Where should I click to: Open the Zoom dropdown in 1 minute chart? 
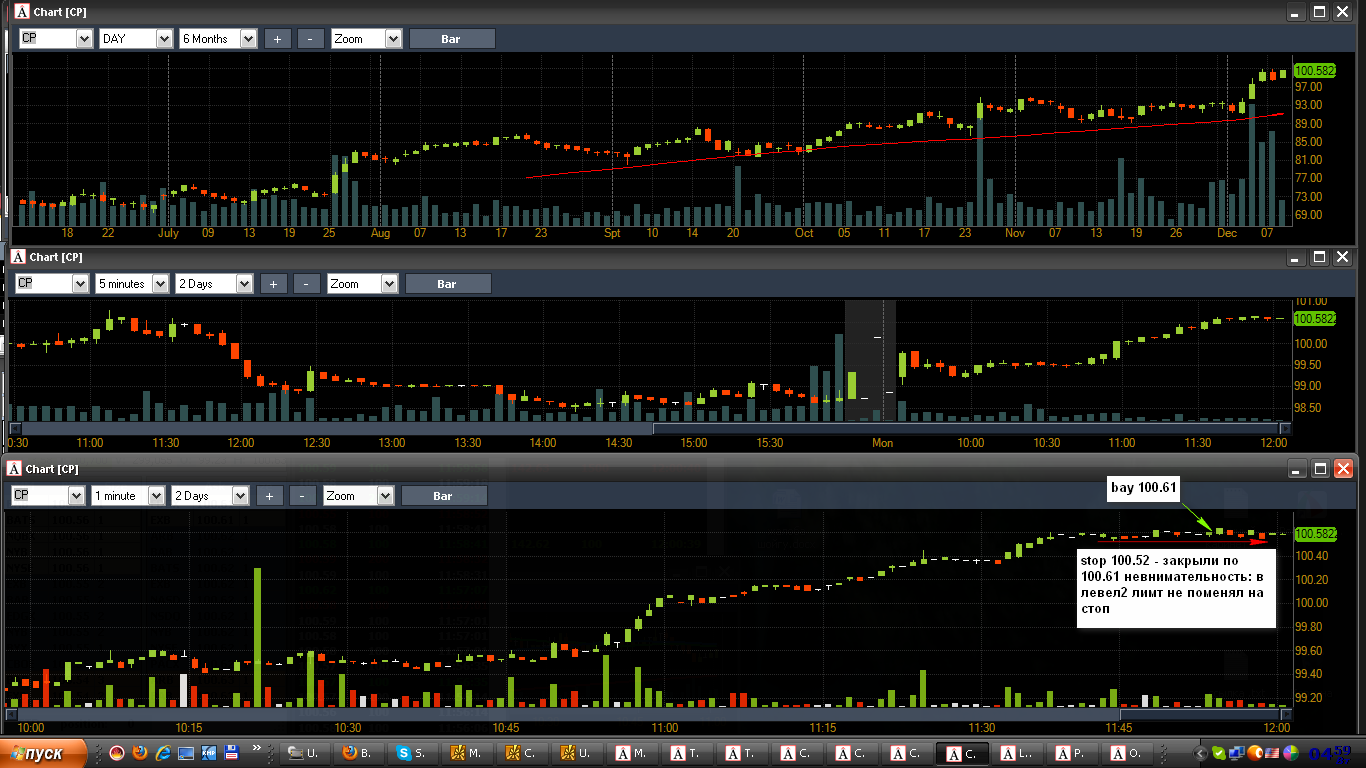[358, 496]
